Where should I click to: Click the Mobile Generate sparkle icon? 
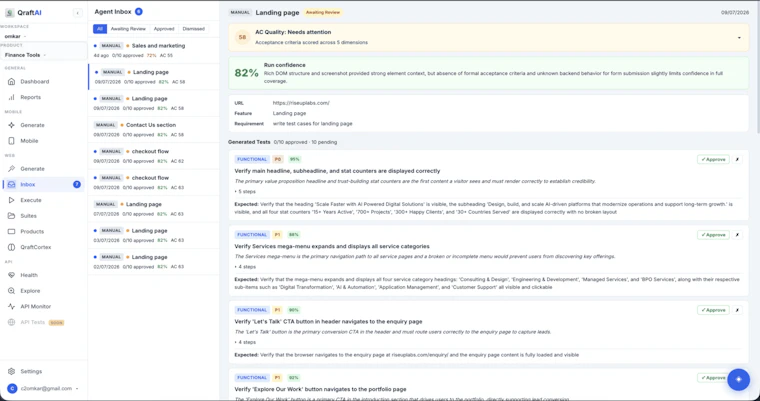click(x=12, y=125)
